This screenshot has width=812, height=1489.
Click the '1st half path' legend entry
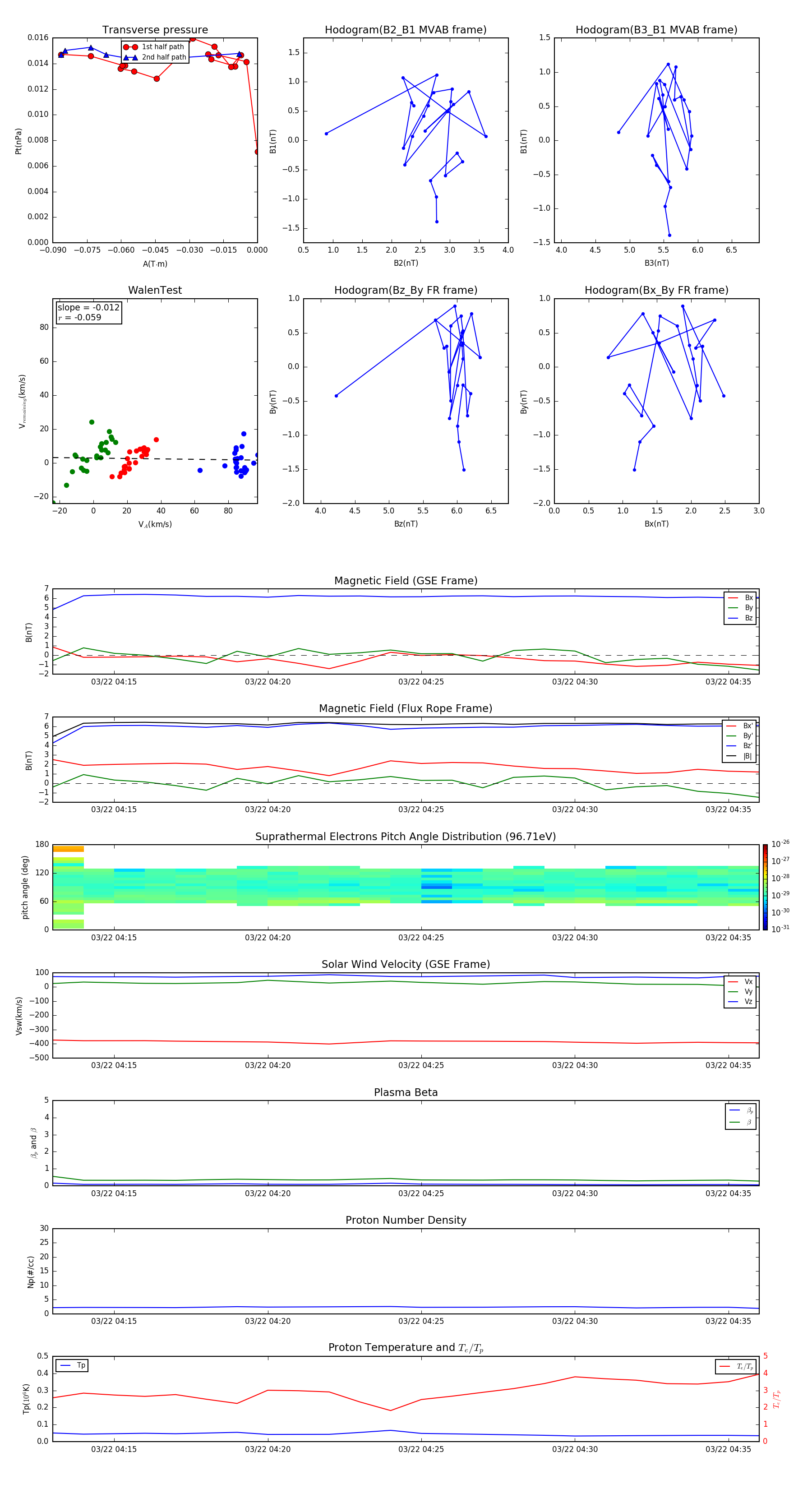coord(154,47)
